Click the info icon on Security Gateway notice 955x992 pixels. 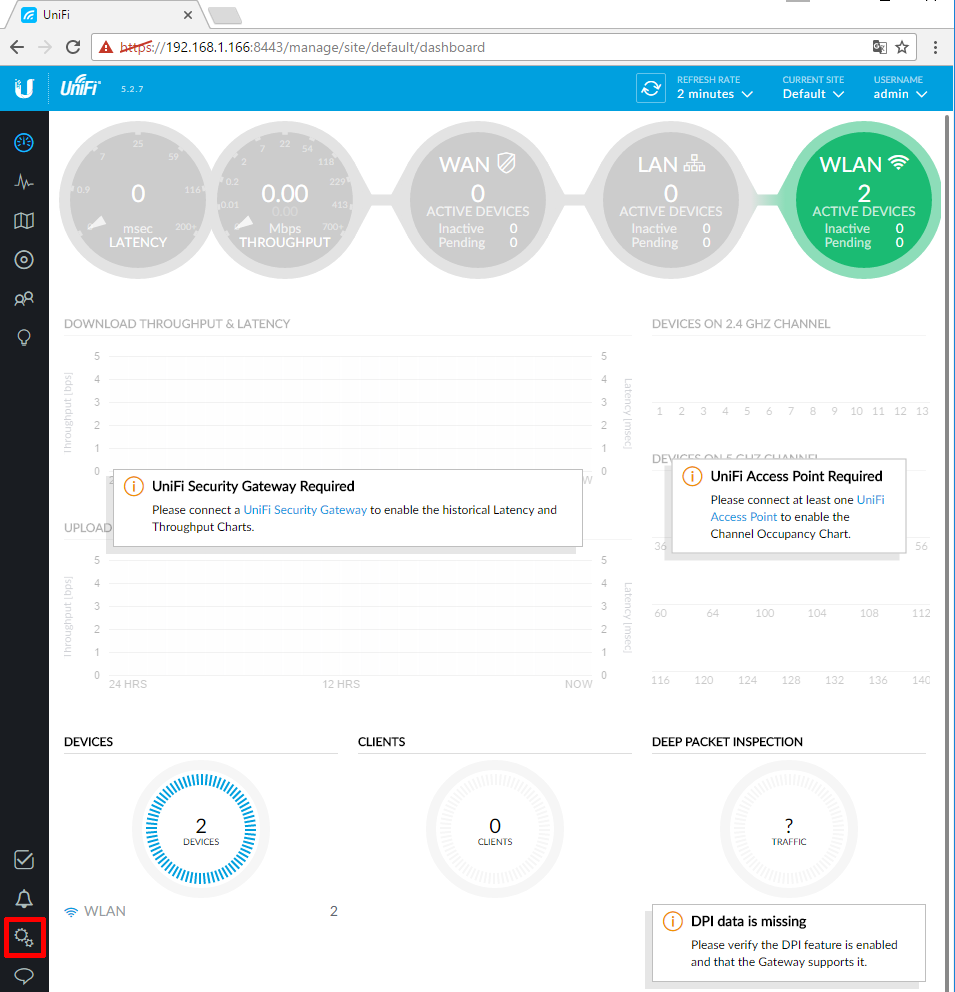(x=133, y=487)
